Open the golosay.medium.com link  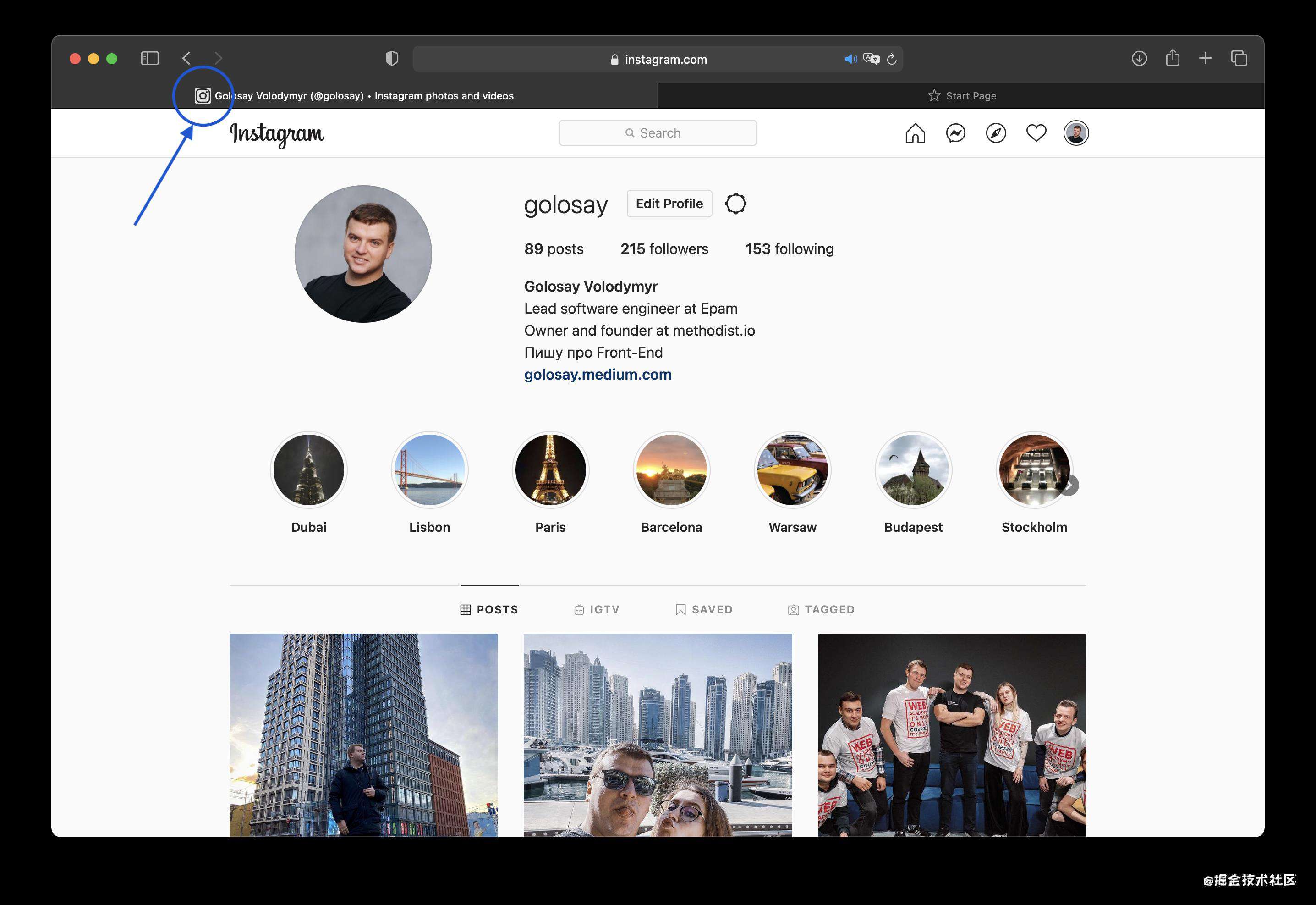[x=598, y=375]
